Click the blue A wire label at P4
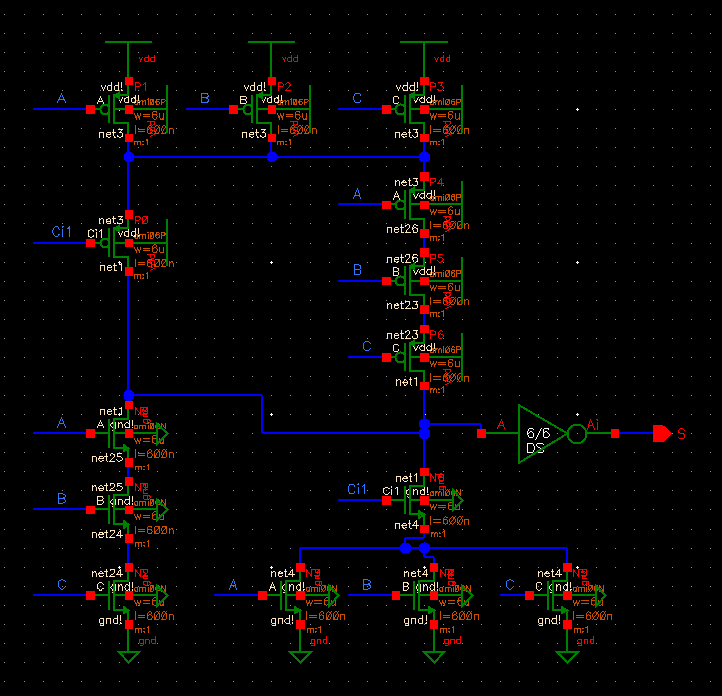The height and width of the screenshot is (696, 722). click(x=357, y=194)
